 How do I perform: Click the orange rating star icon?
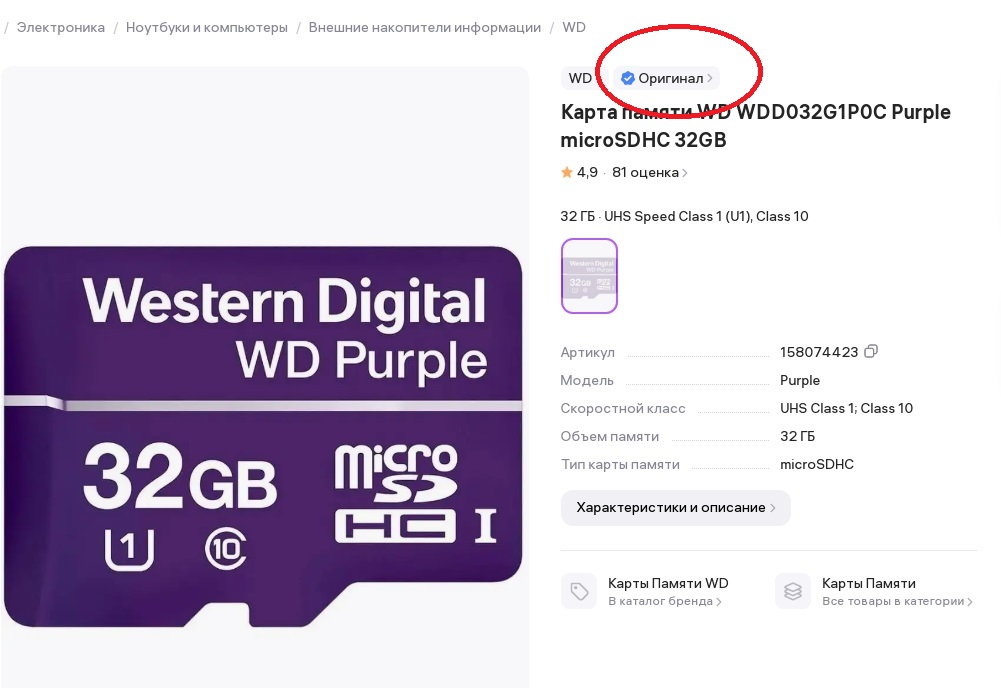click(567, 172)
